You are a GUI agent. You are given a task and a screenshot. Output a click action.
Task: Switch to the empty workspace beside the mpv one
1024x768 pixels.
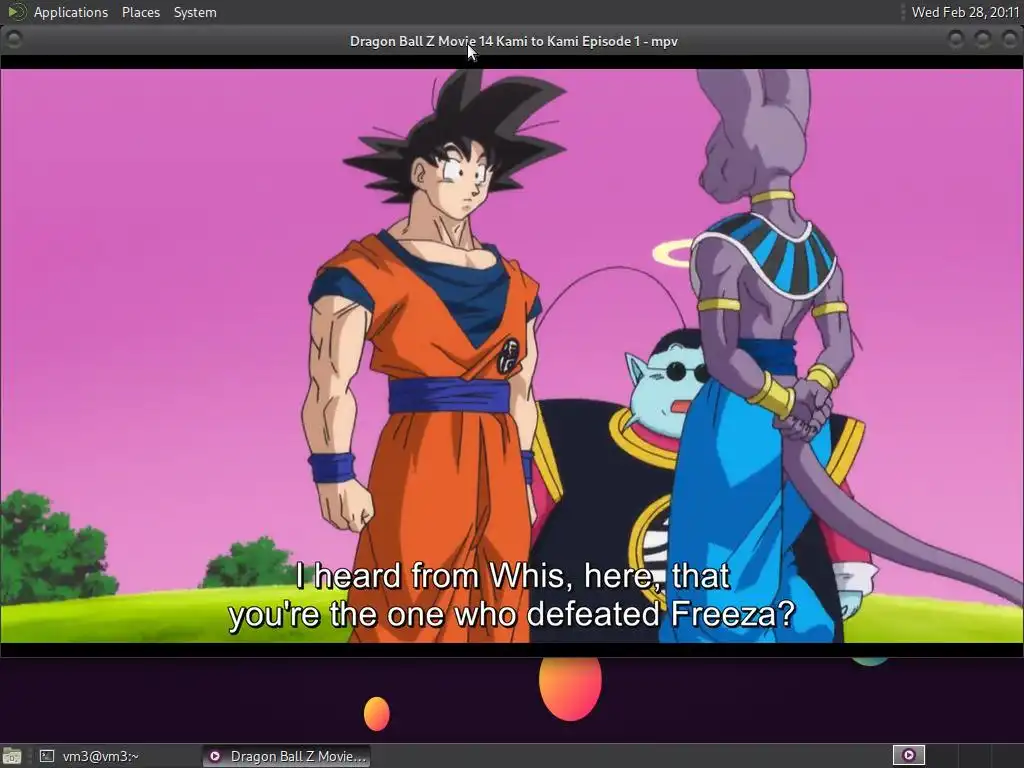pyautogui.click(x=941, y=756)
